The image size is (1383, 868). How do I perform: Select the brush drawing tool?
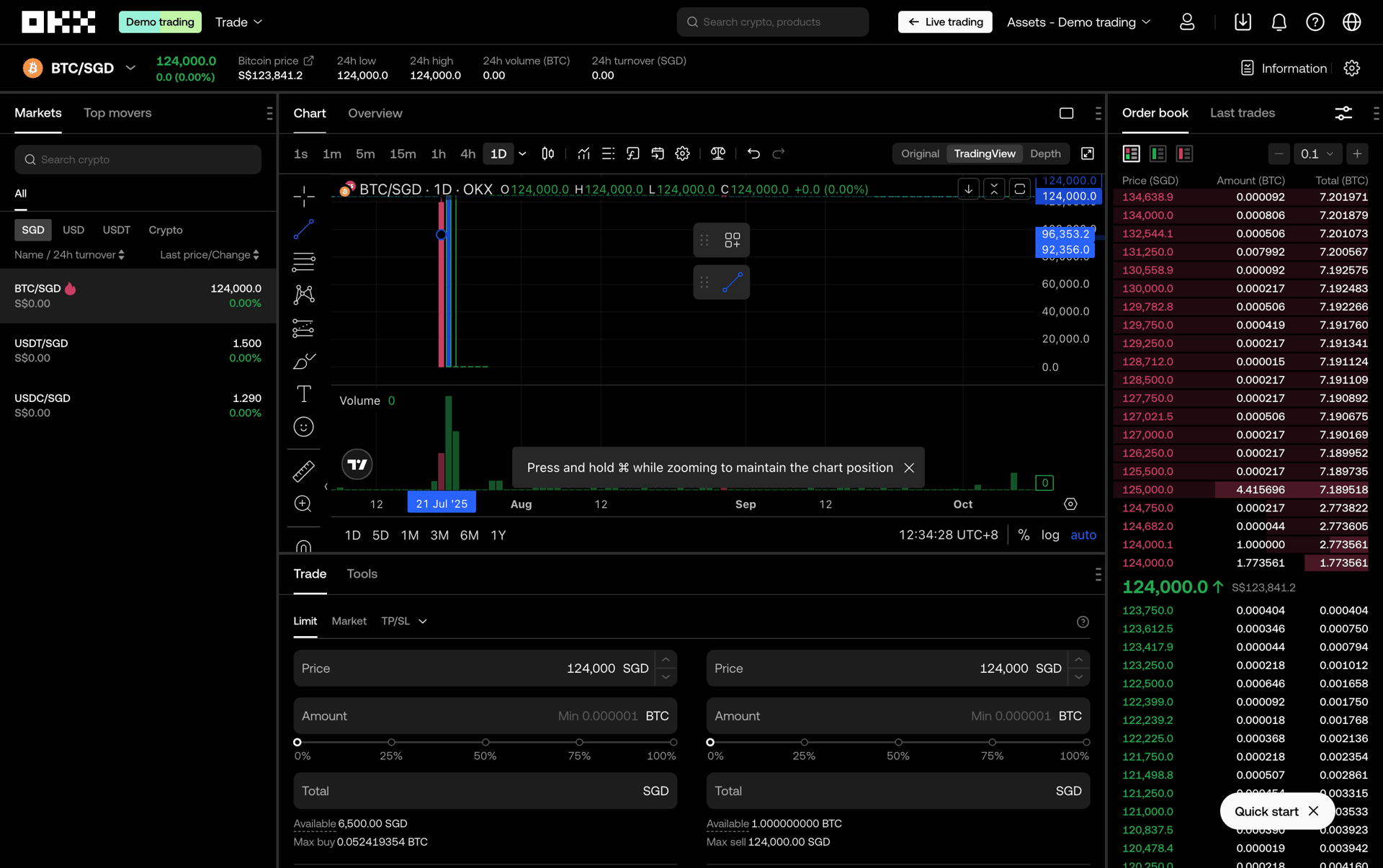(x=303, y=361)
